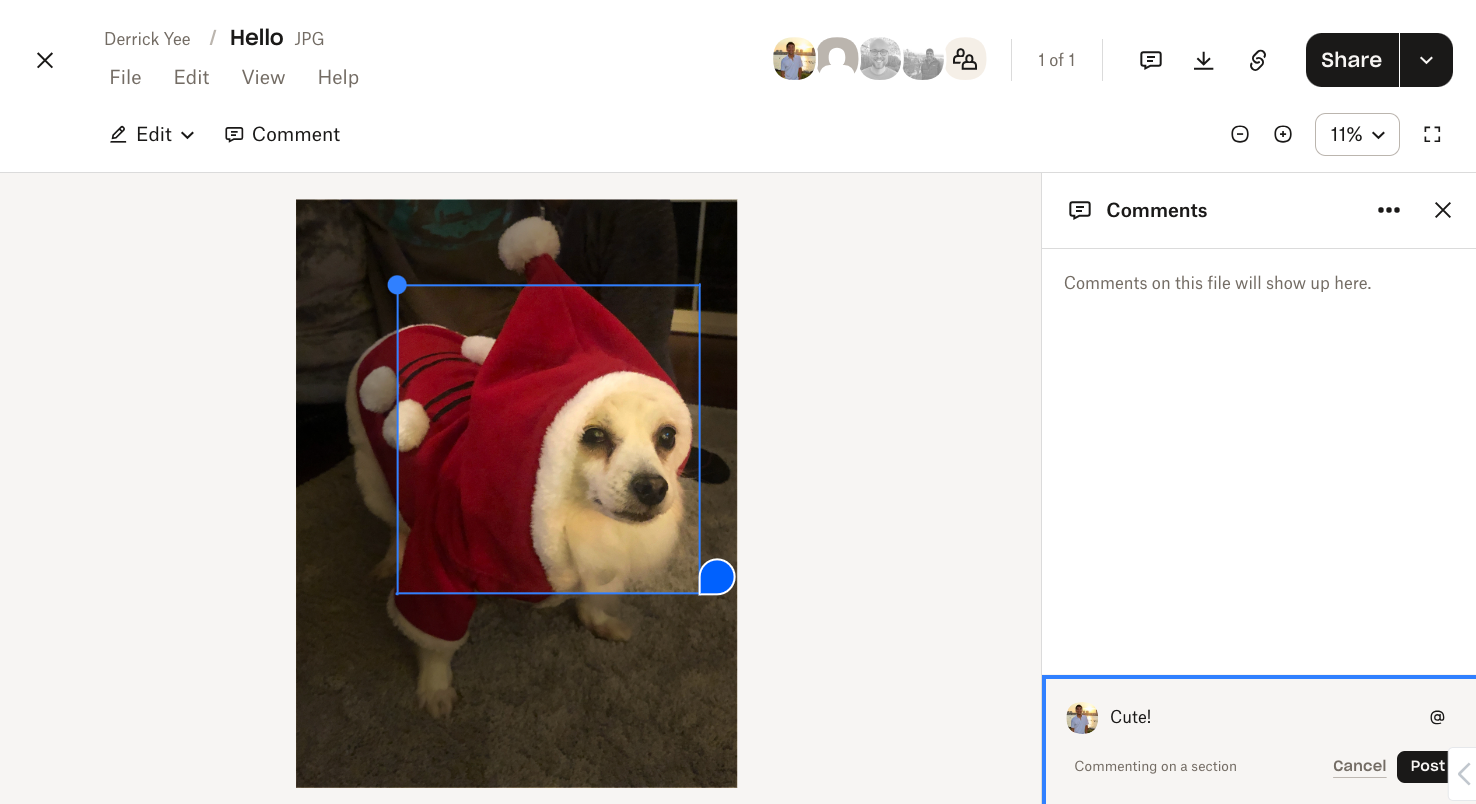This screenshot has width=1476, height=804.
Task: Open the Comments panel more options ellipsis
Action: coord(1388,210)
